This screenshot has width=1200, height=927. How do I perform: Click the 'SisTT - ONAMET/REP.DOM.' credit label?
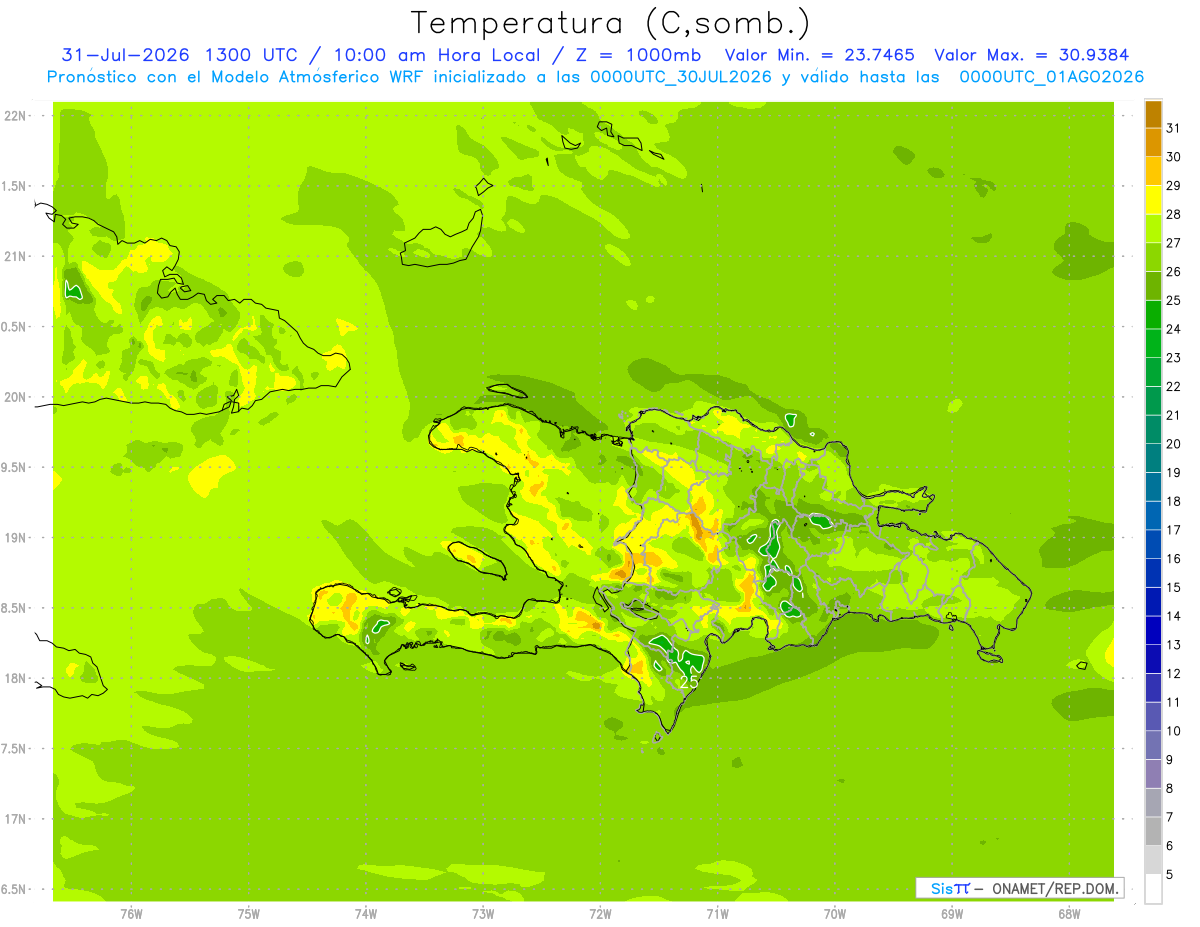pos(1019,888)
